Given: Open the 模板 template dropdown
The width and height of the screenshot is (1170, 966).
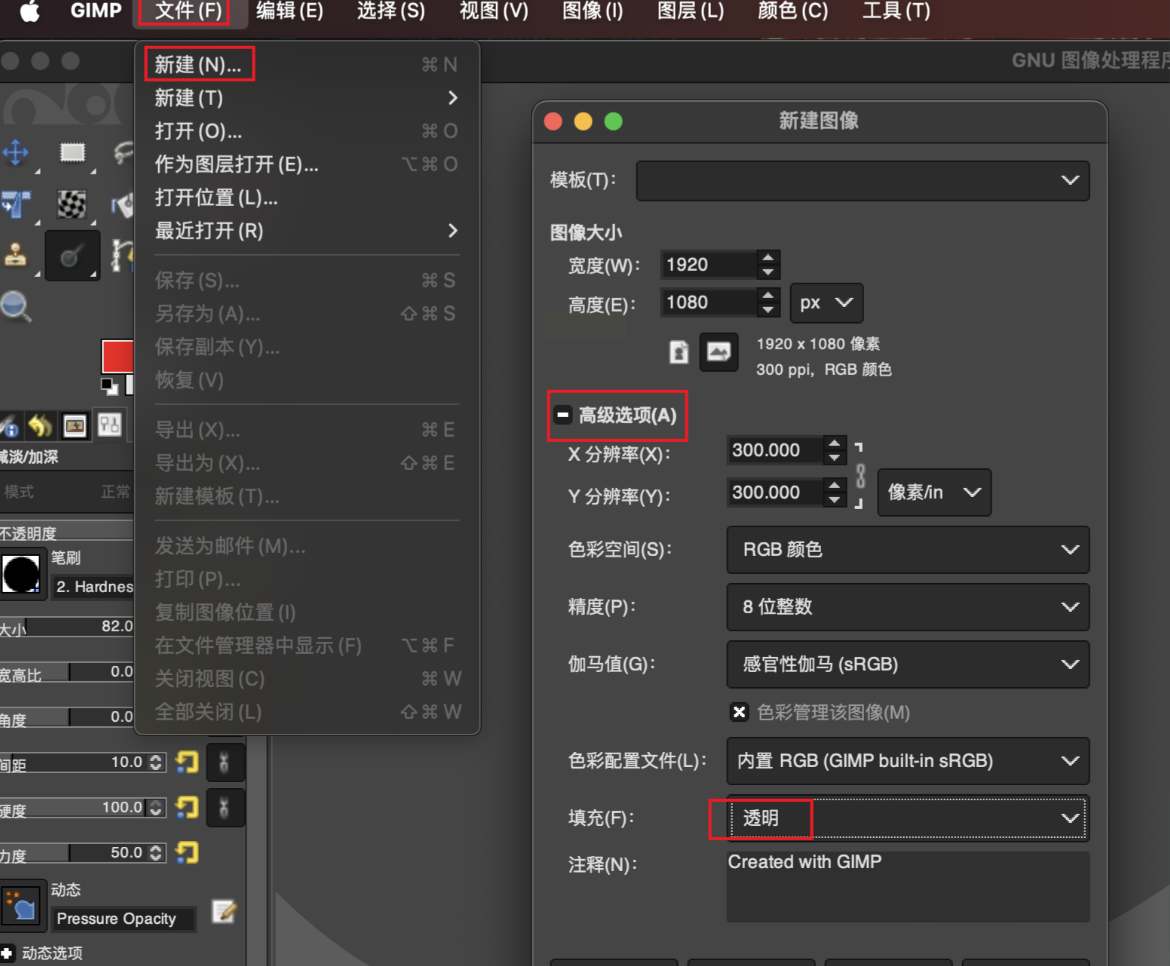Looking at the screenshot, I should coord(863,181).
